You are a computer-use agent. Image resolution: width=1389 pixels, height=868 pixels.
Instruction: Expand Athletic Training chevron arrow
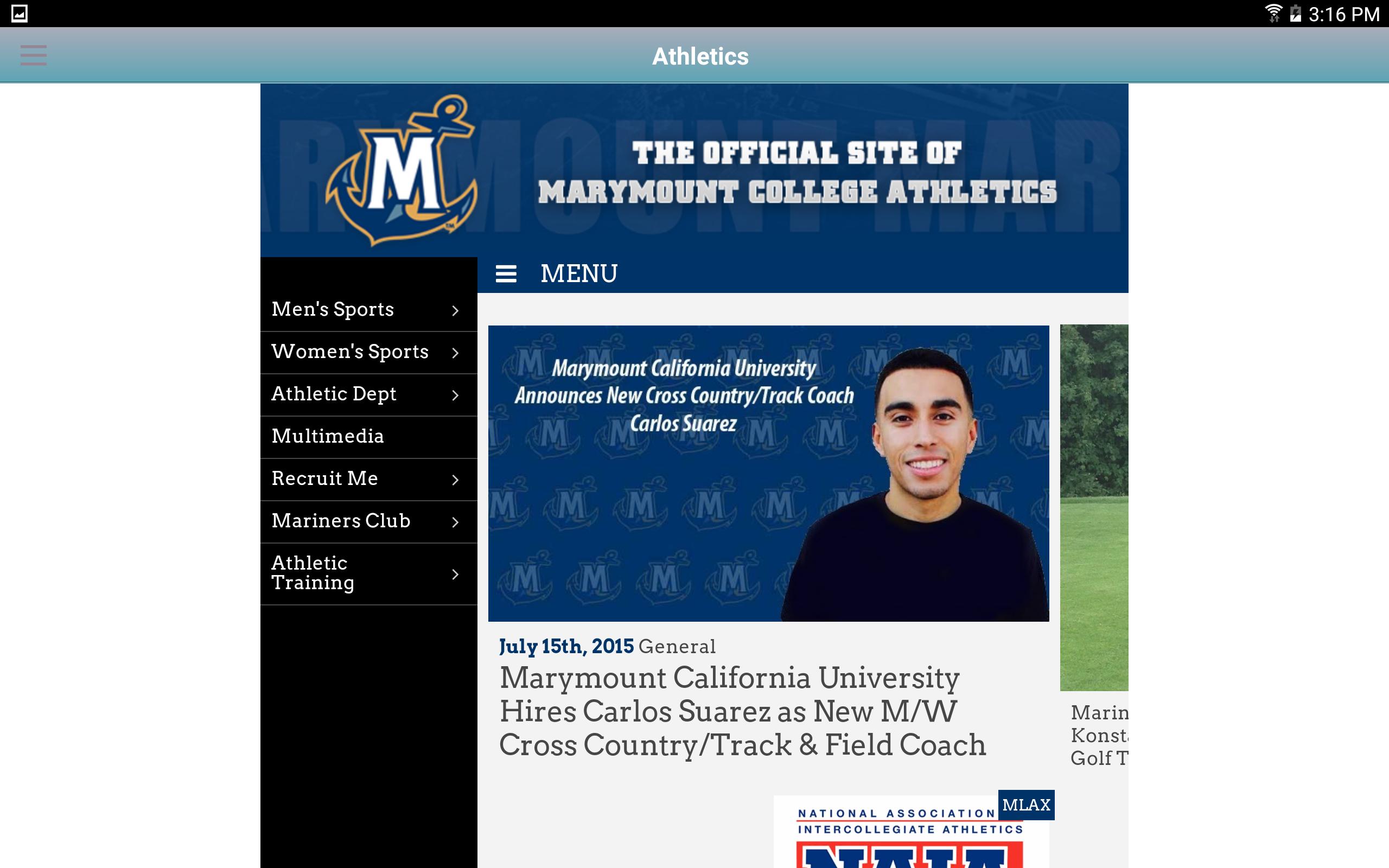(x=455, y=574)
